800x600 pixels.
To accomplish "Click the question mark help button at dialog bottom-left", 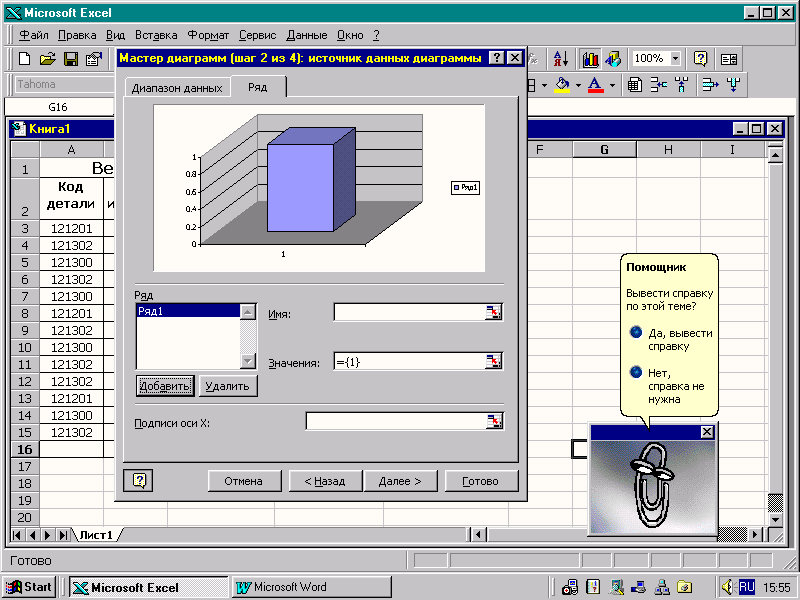I will click(138, 481).
